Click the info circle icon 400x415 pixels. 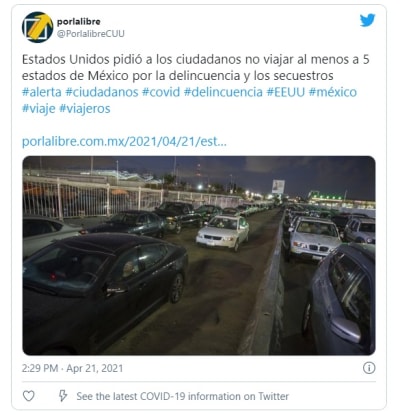pos(369,368)
